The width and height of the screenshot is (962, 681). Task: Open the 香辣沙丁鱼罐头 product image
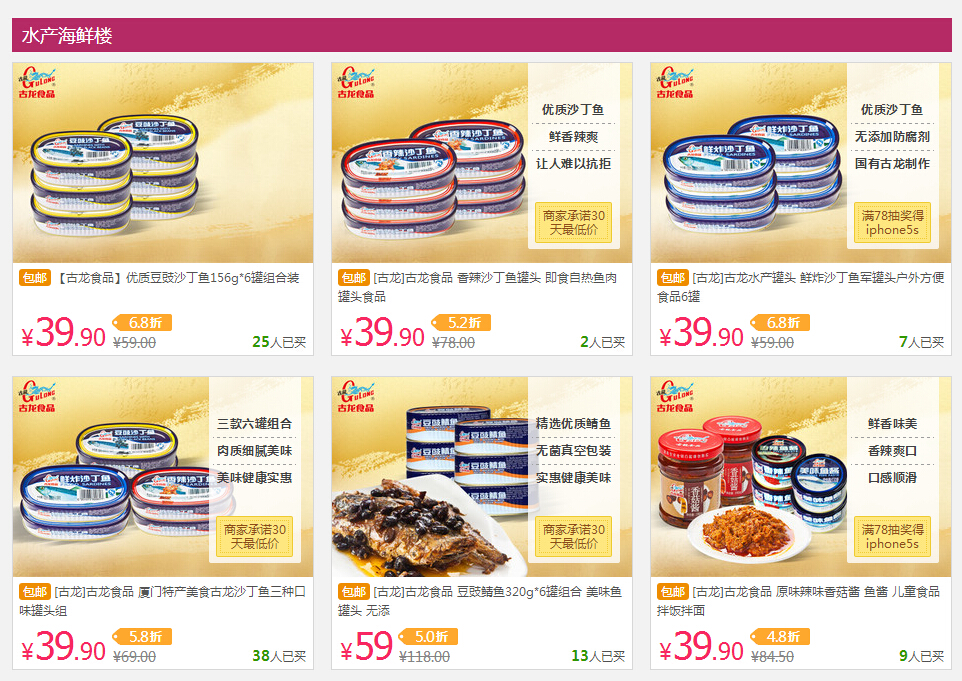pyautogui.click(x=482, y=163)
